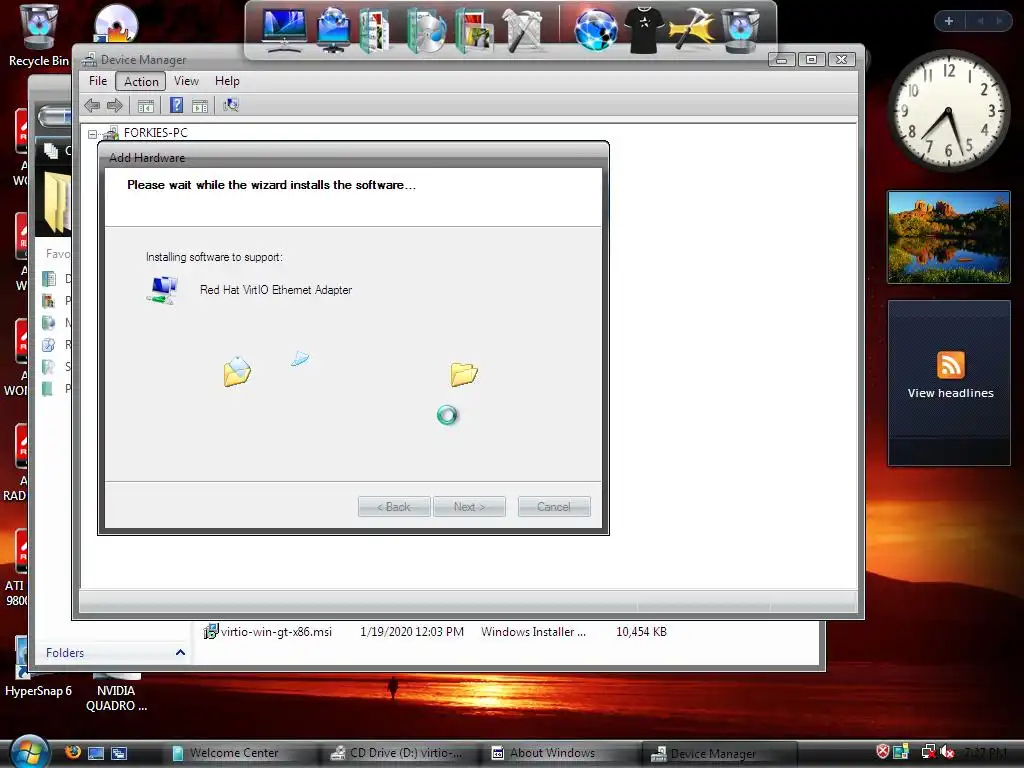1024x768 pixels.
Task: Open the network globe monitor dock icon
Action: [x=334, y=30]
